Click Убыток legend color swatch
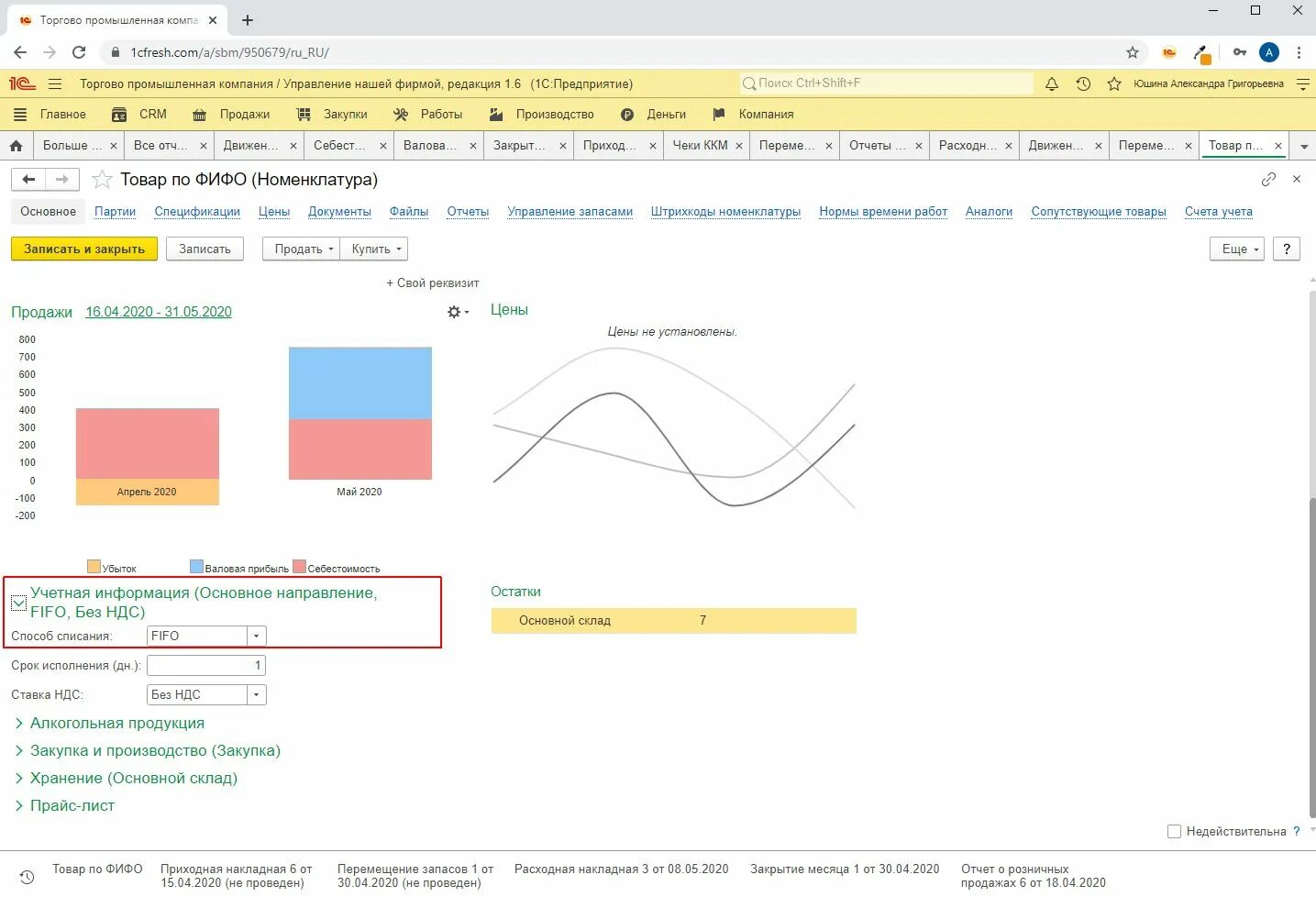 coord(94,567)
